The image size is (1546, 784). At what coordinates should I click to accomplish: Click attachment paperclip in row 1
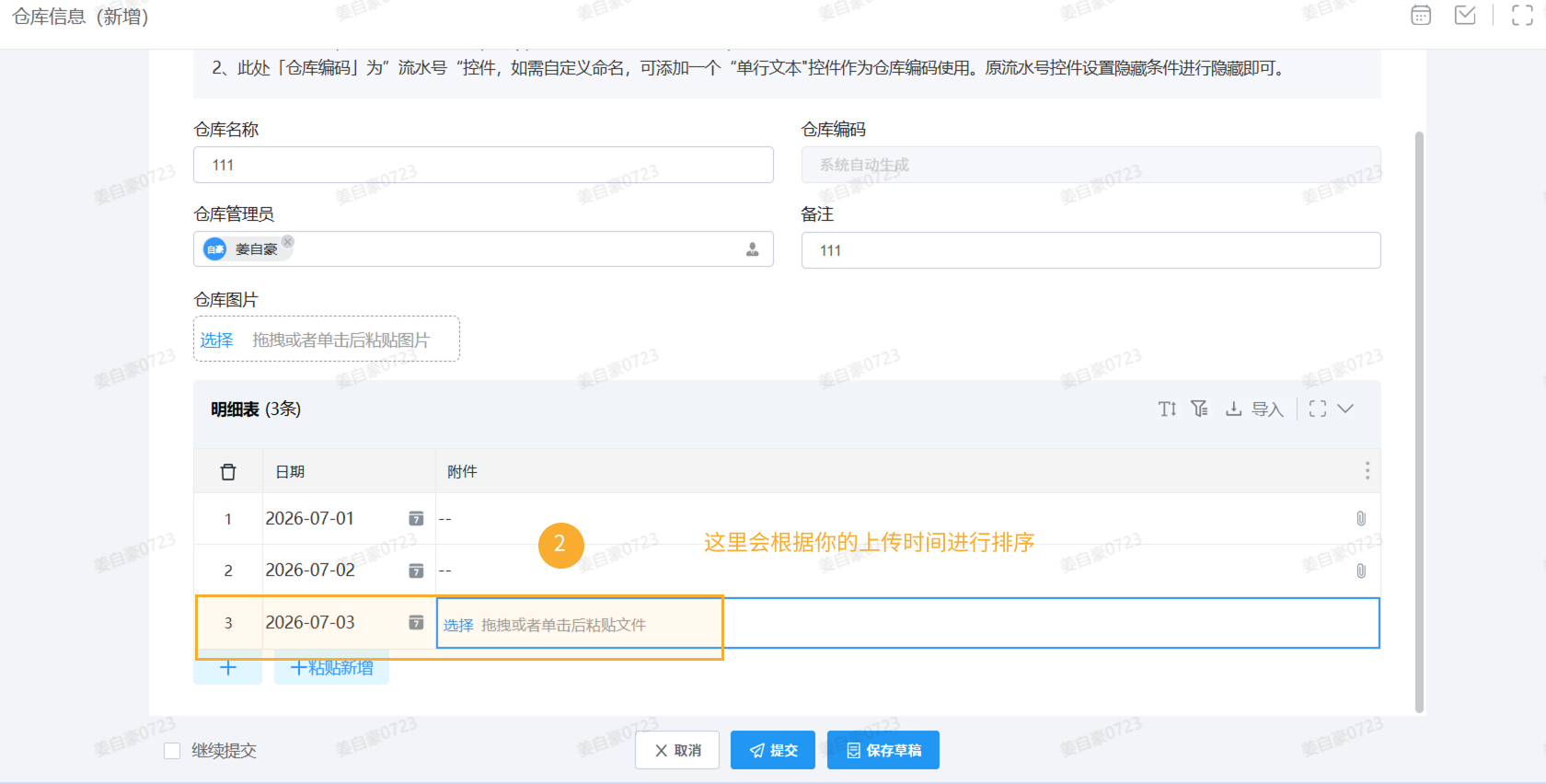[1361, 519]
